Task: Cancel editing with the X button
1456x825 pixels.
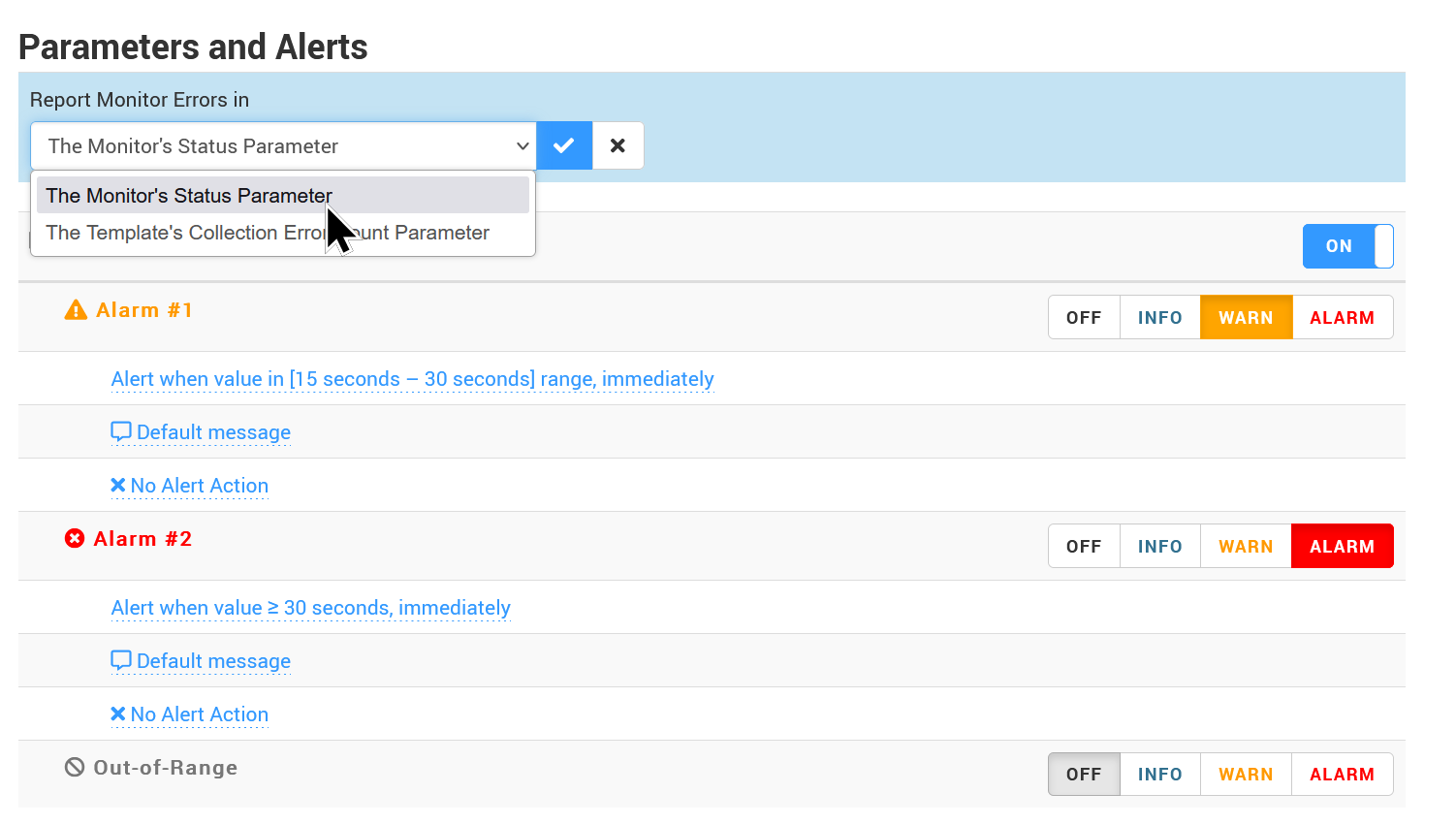Action: pos(617,146)
